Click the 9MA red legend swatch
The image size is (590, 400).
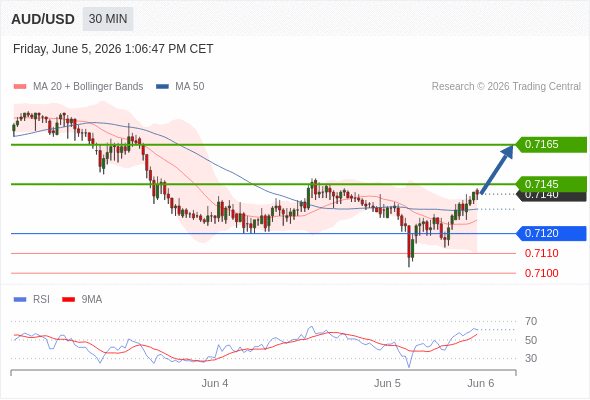[68, 300]
